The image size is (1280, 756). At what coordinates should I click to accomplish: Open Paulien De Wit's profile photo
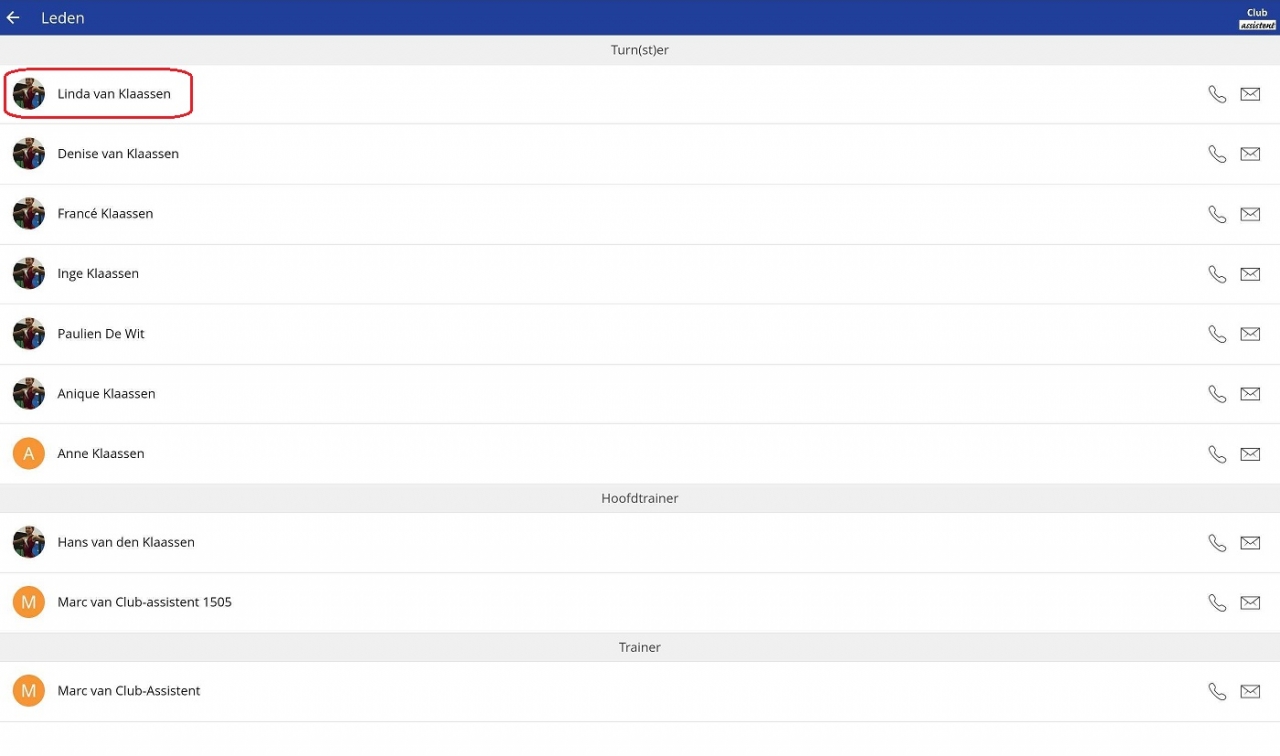[29, 334]
